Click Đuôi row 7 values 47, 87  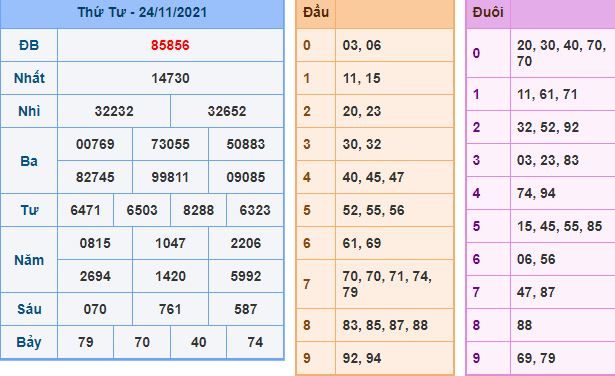coord(536,292)
